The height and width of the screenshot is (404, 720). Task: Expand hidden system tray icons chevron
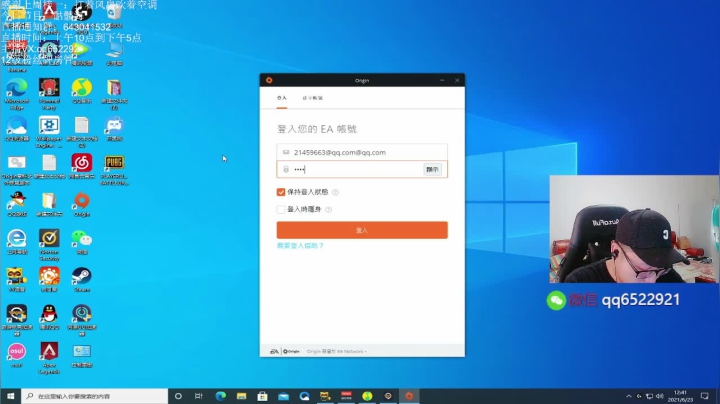[x=629, y=396]
